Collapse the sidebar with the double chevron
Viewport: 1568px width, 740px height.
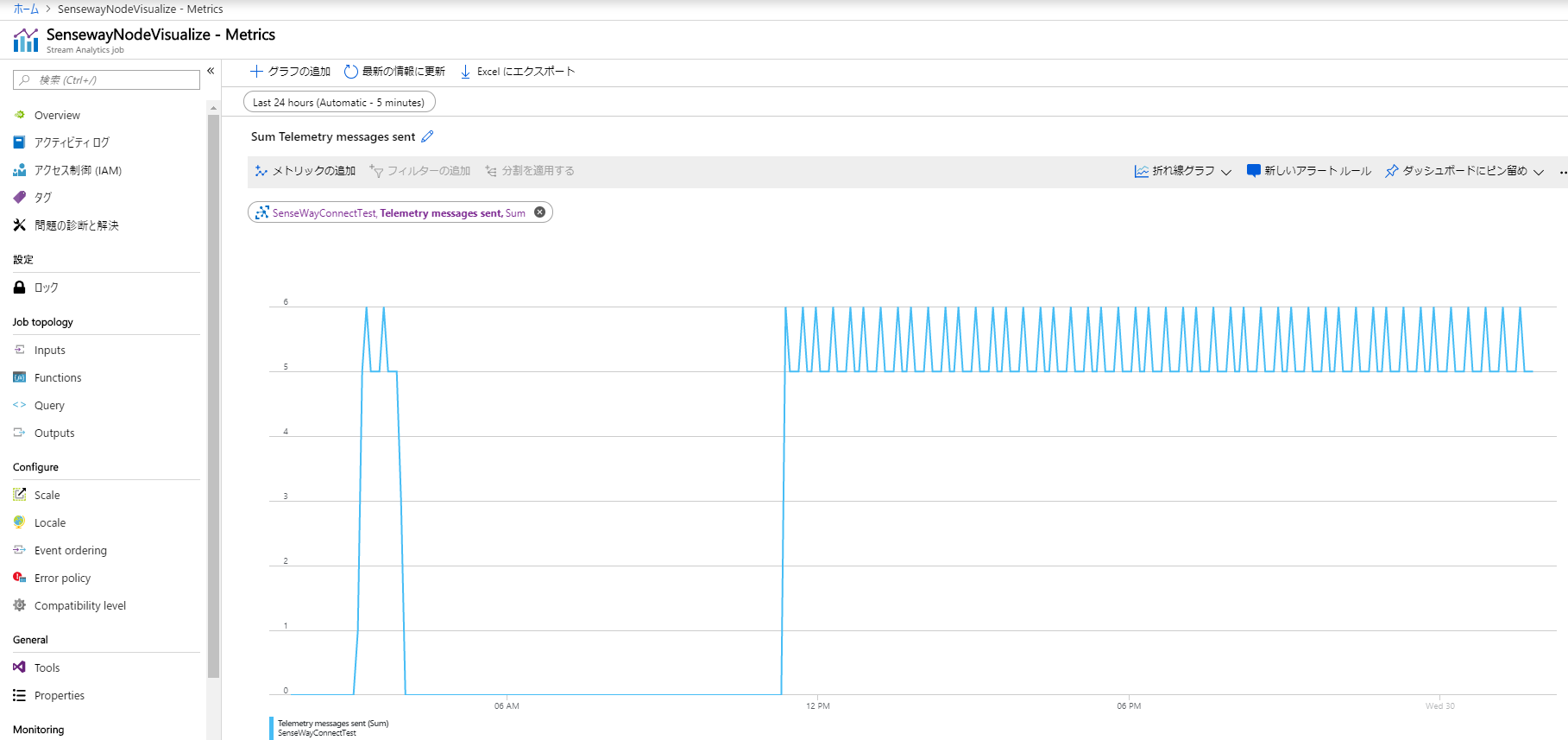[x=211, y=72]
